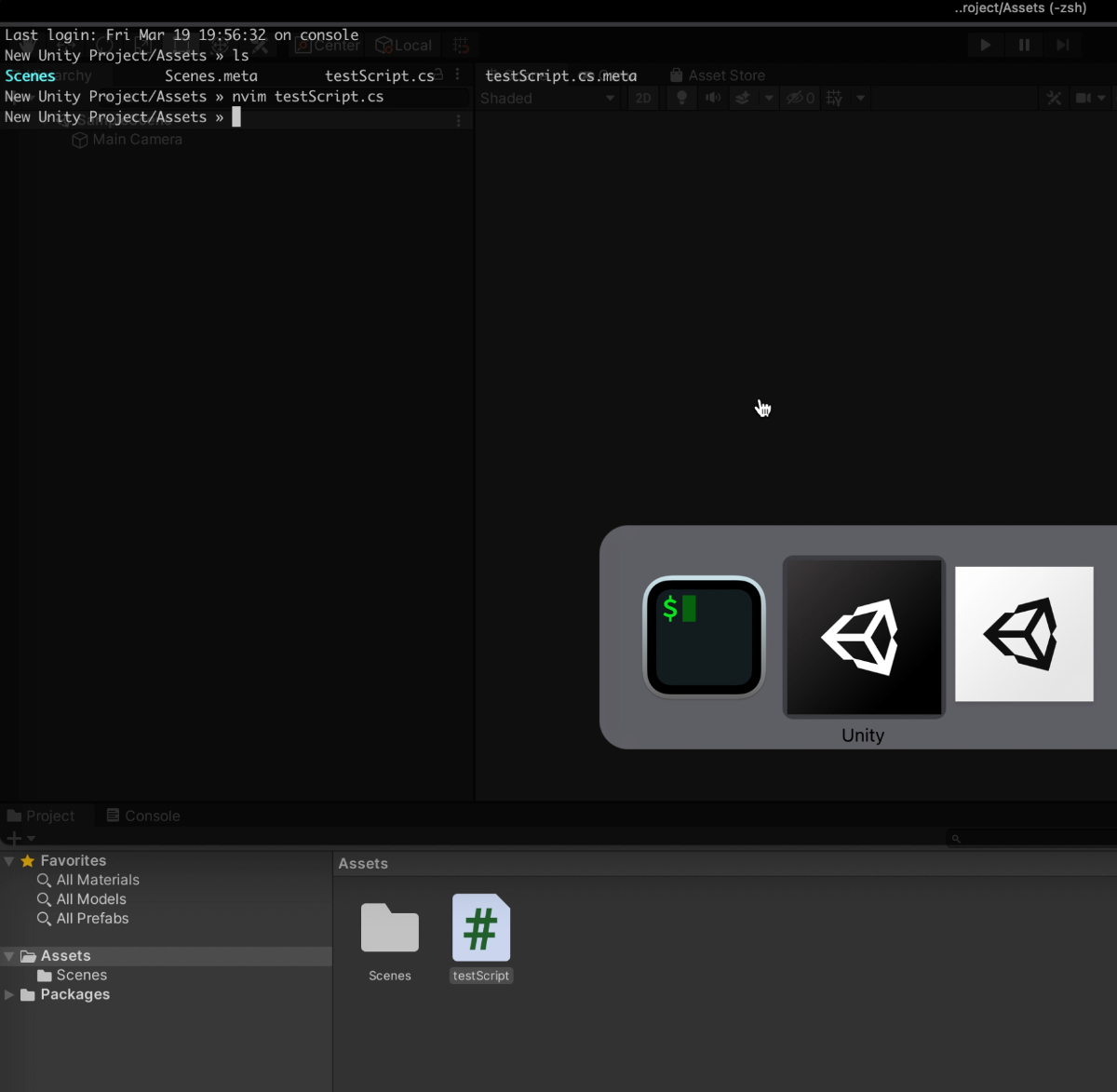Click the nvim testScript.cs command line
Viewport: 1117px width, 1092px height.
(307, 96)
